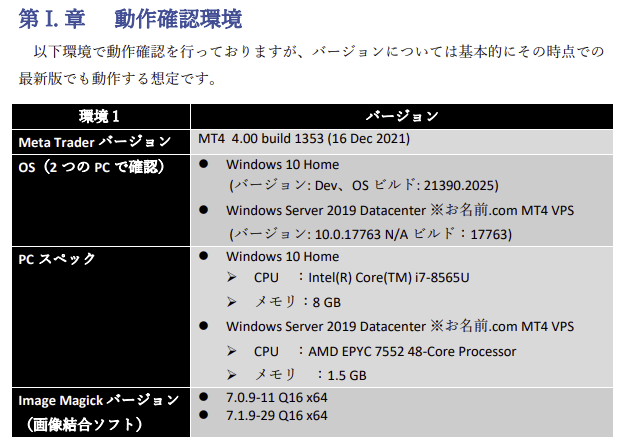Click Windows Server 2019 Datacenter in the OS row
The image size is (628, 446).
click(x=326, y=211)
